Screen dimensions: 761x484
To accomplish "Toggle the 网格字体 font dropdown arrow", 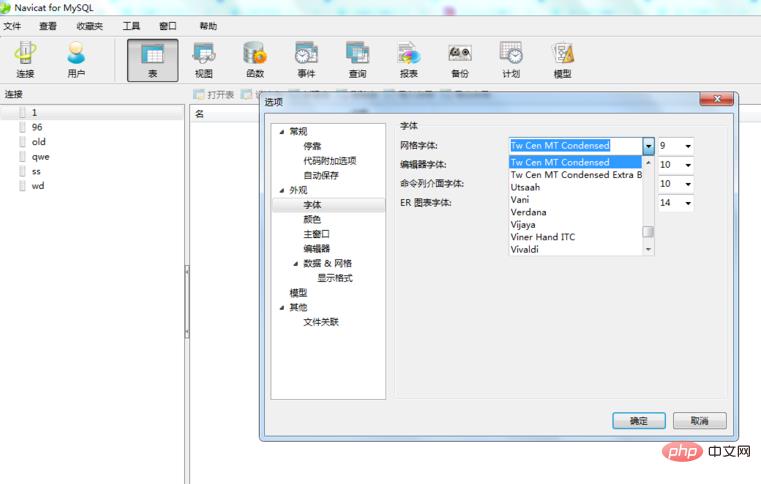I will 648,146.
